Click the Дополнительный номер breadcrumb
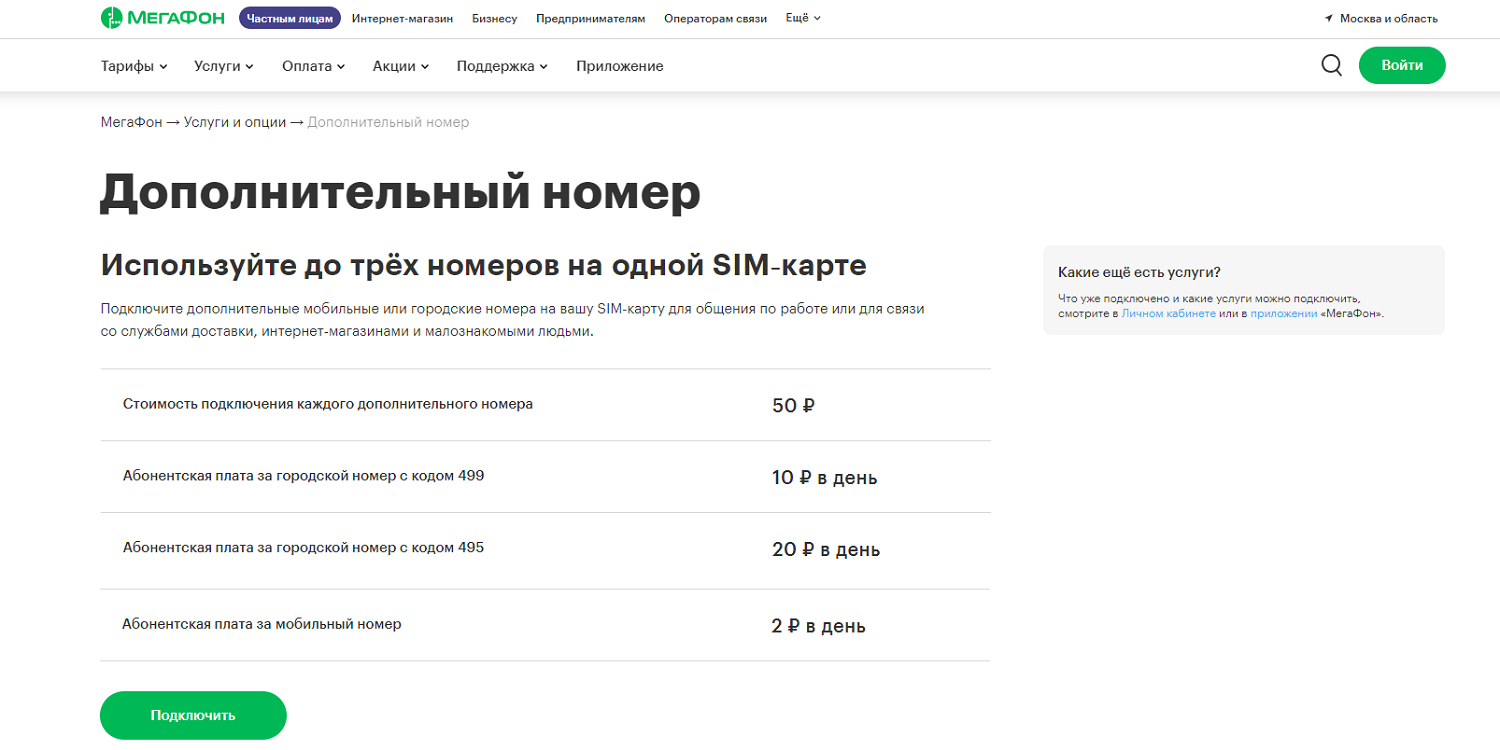 click(388, 122)
